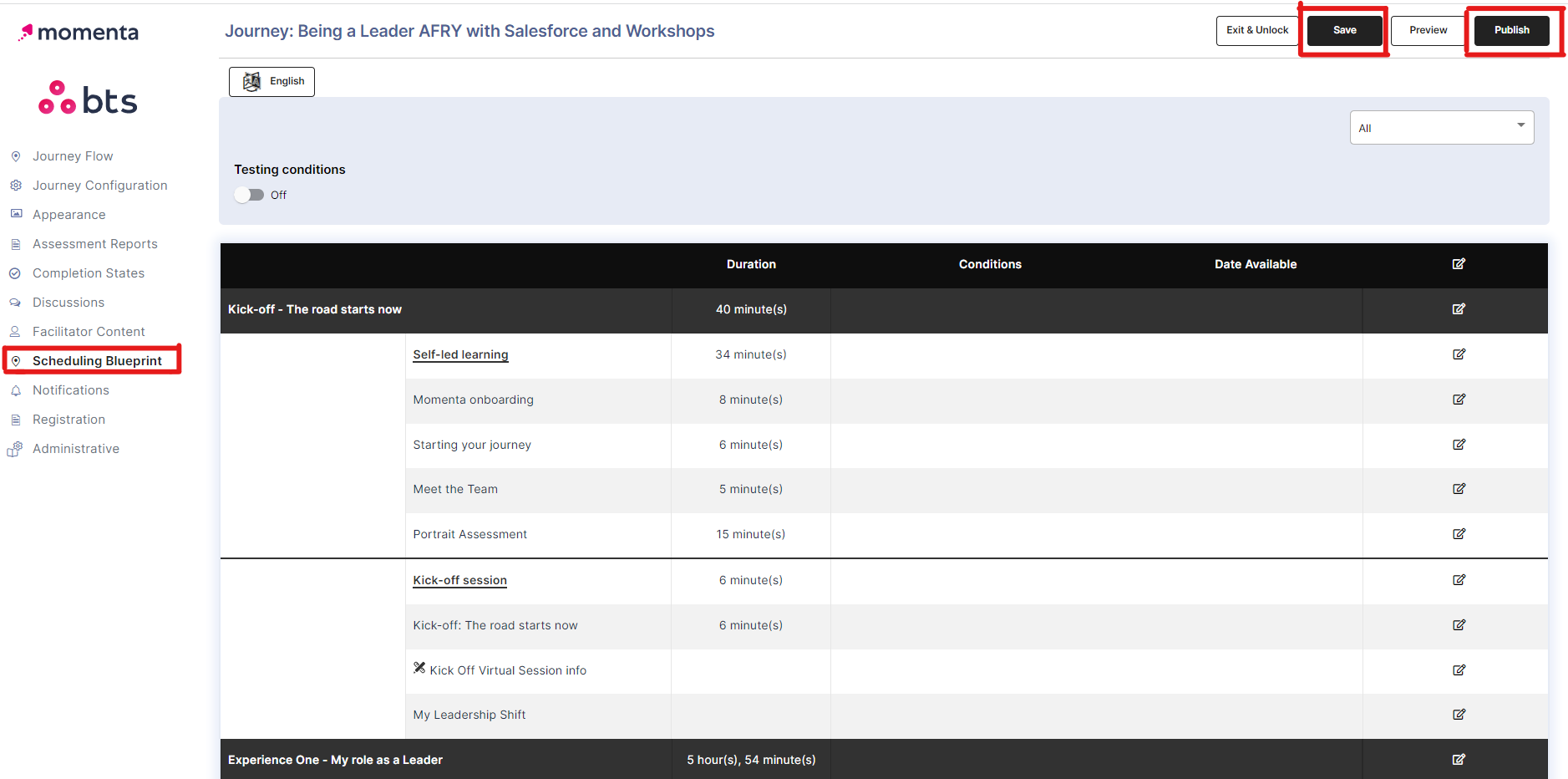This screenshot has width=1568, height=779.
Task: Click the Discussions chat icon
Action: click(15, 303)
